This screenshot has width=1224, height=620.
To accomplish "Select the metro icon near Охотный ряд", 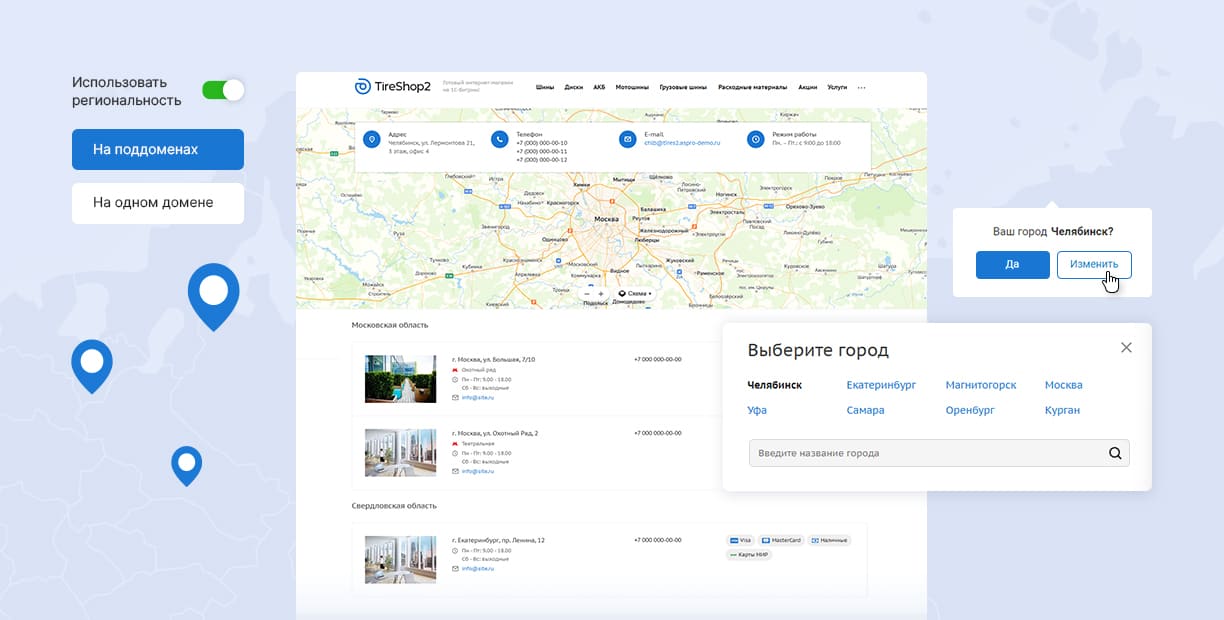I will tap(455, 370).
